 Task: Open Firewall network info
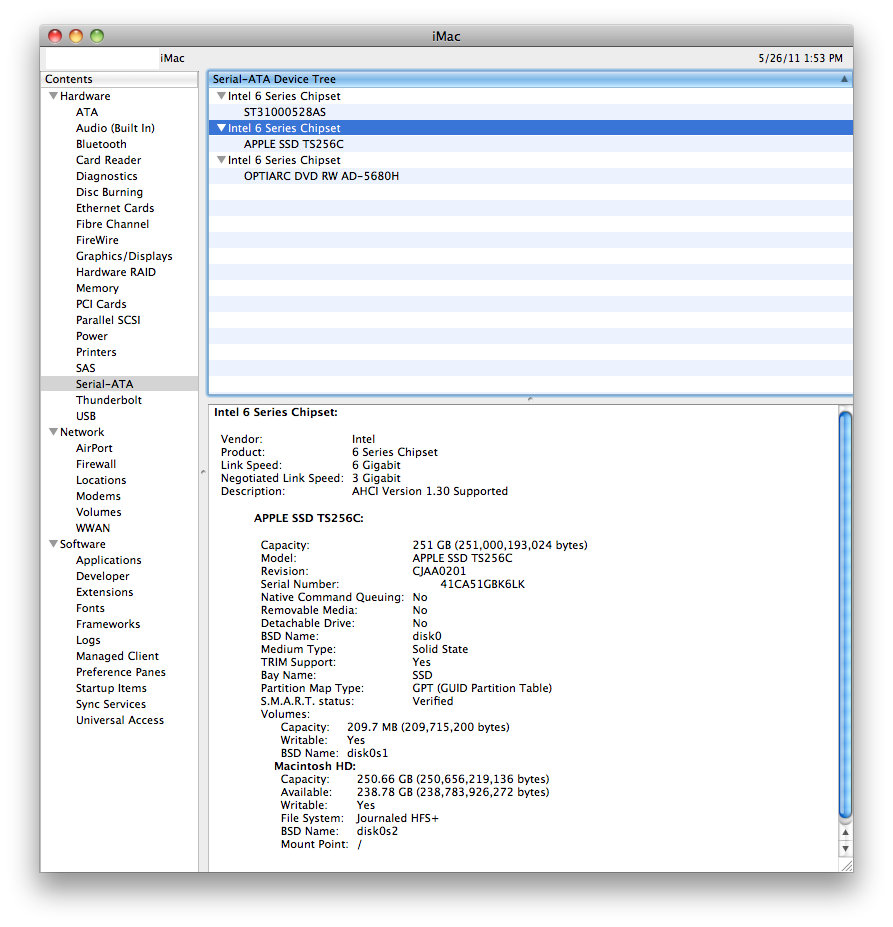[96, 464]
